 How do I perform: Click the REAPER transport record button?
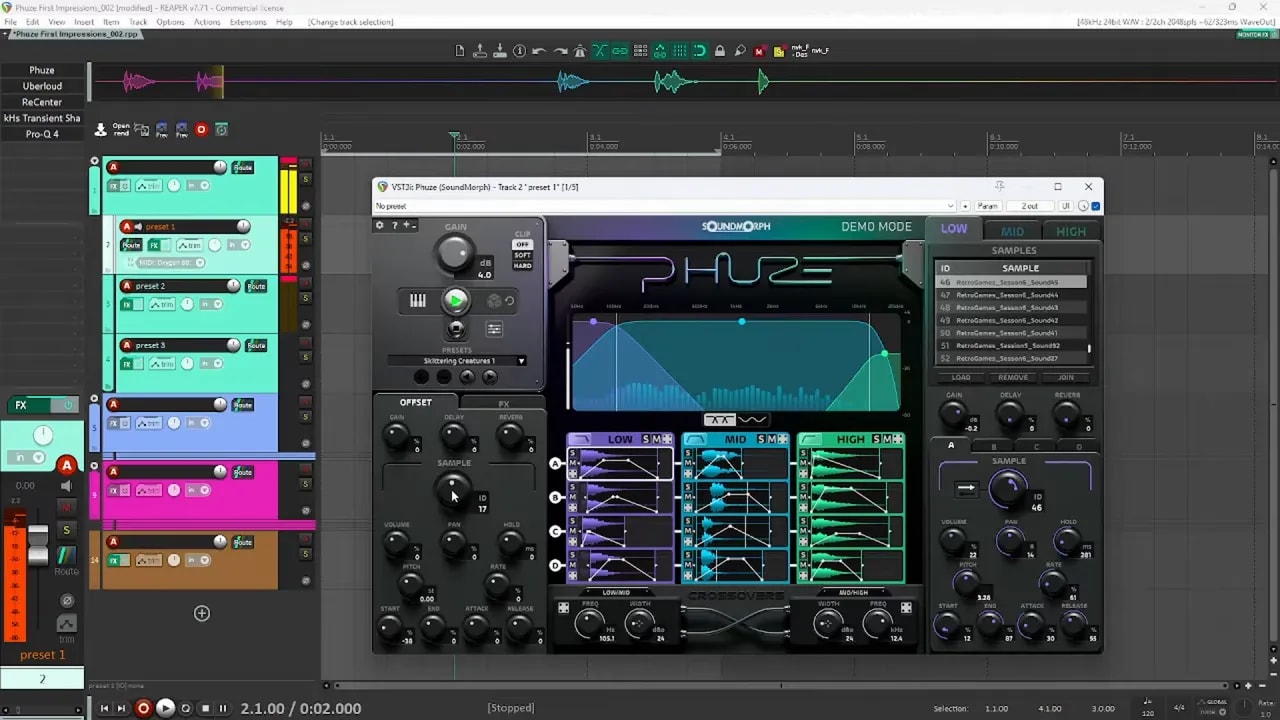[144, 708]
